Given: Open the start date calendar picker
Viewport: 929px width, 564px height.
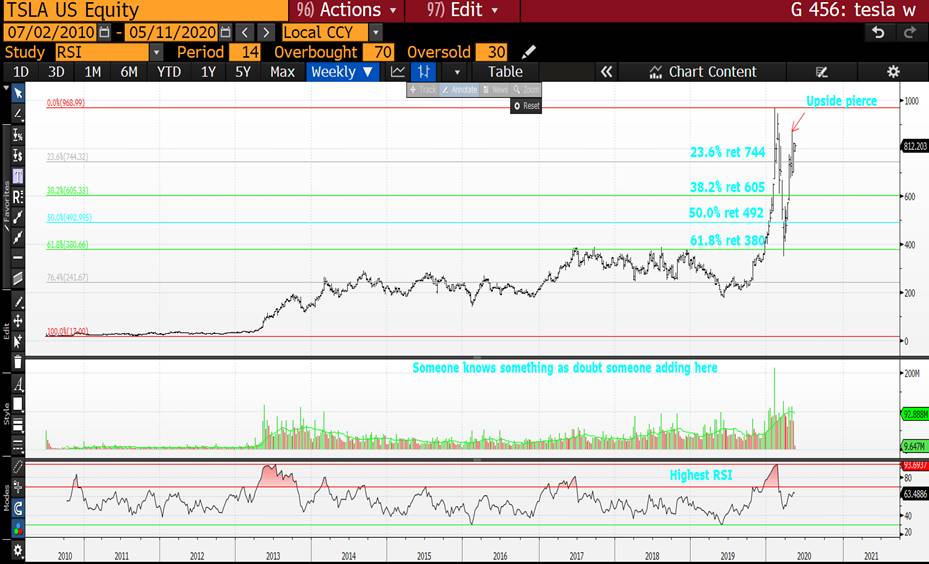Looking at the screenshot, I should pos(104,32).
